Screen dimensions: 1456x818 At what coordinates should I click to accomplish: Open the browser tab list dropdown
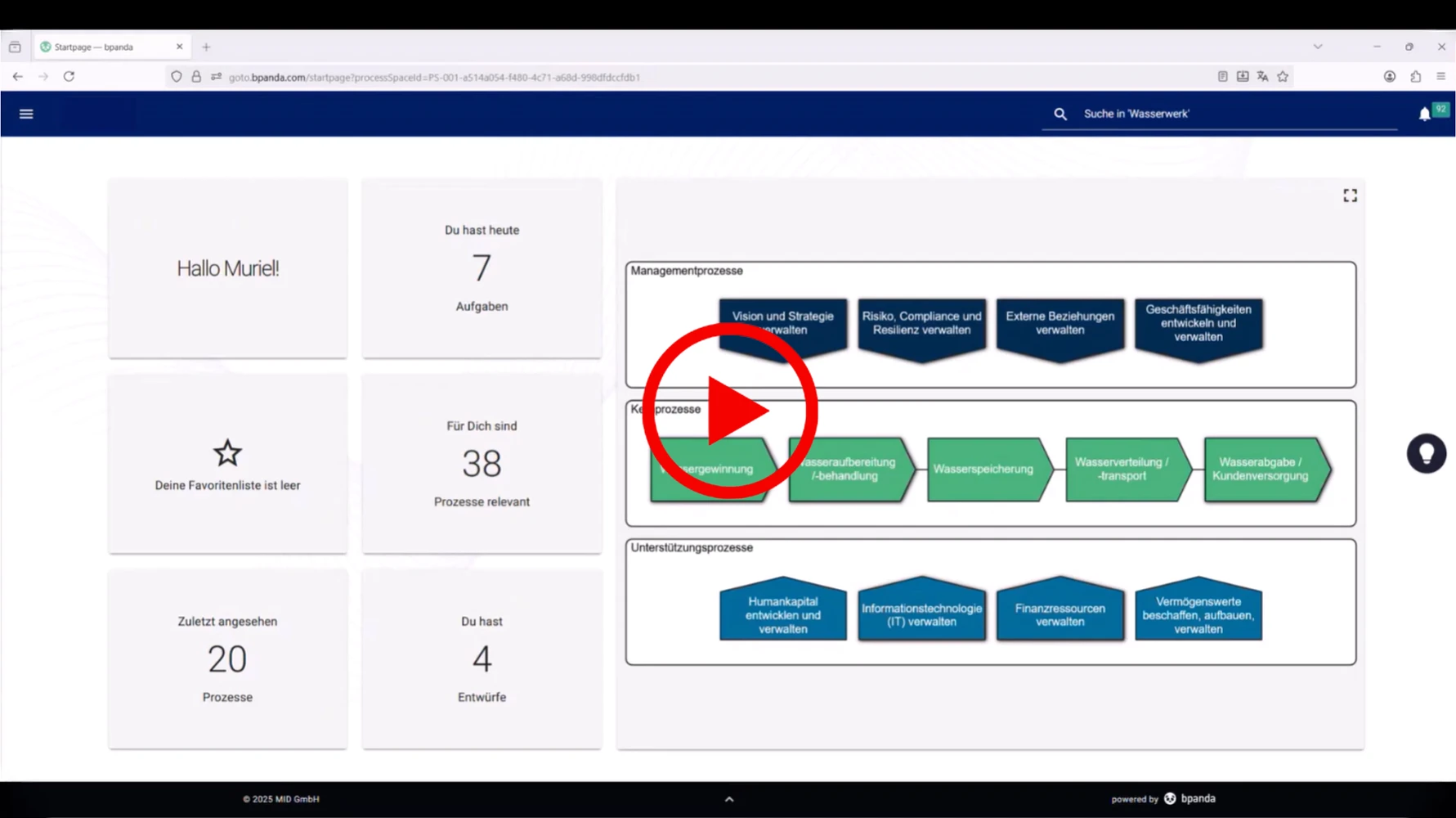pyautogui.click(x=1318, y=47)
